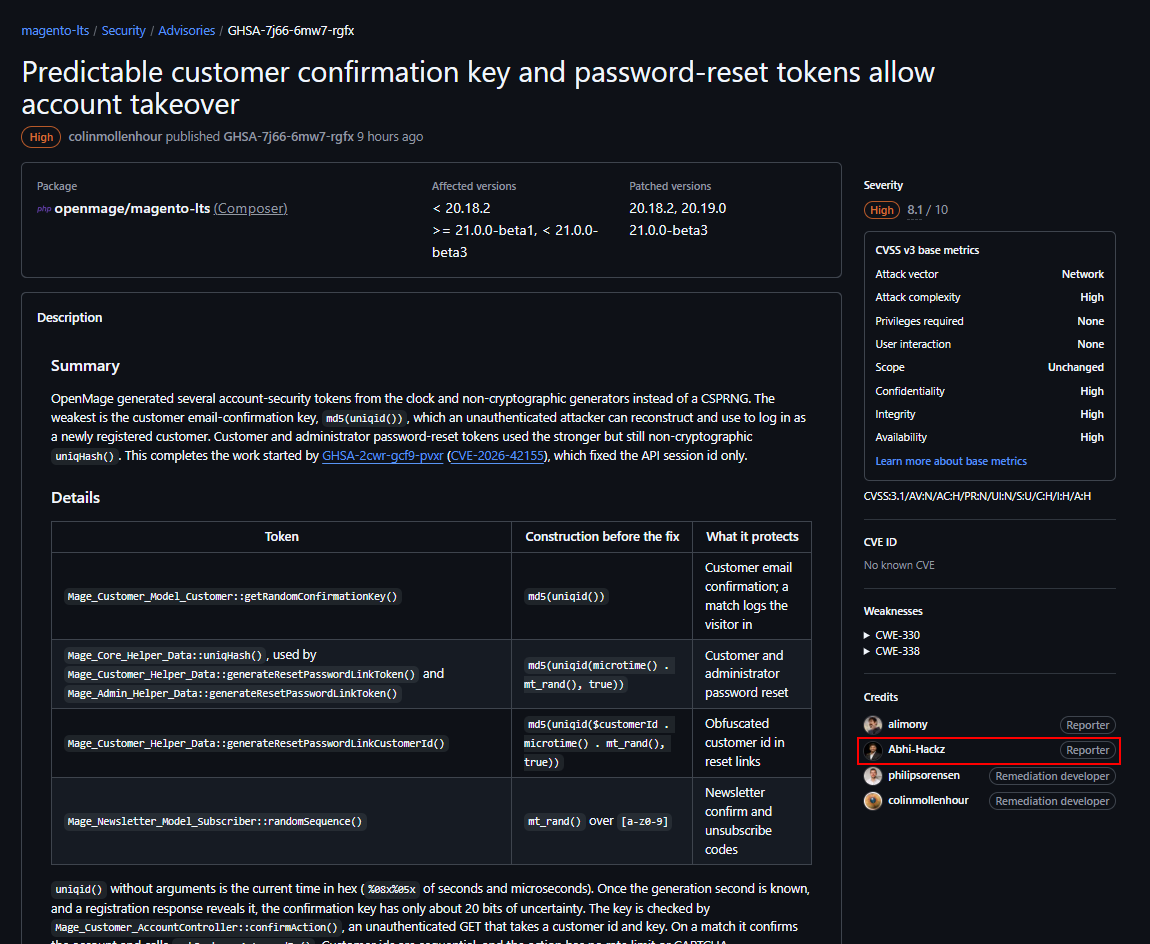Select the md5(uniqid()) table cell
This screenshot has height=944, width=1150.
(566, 596)
